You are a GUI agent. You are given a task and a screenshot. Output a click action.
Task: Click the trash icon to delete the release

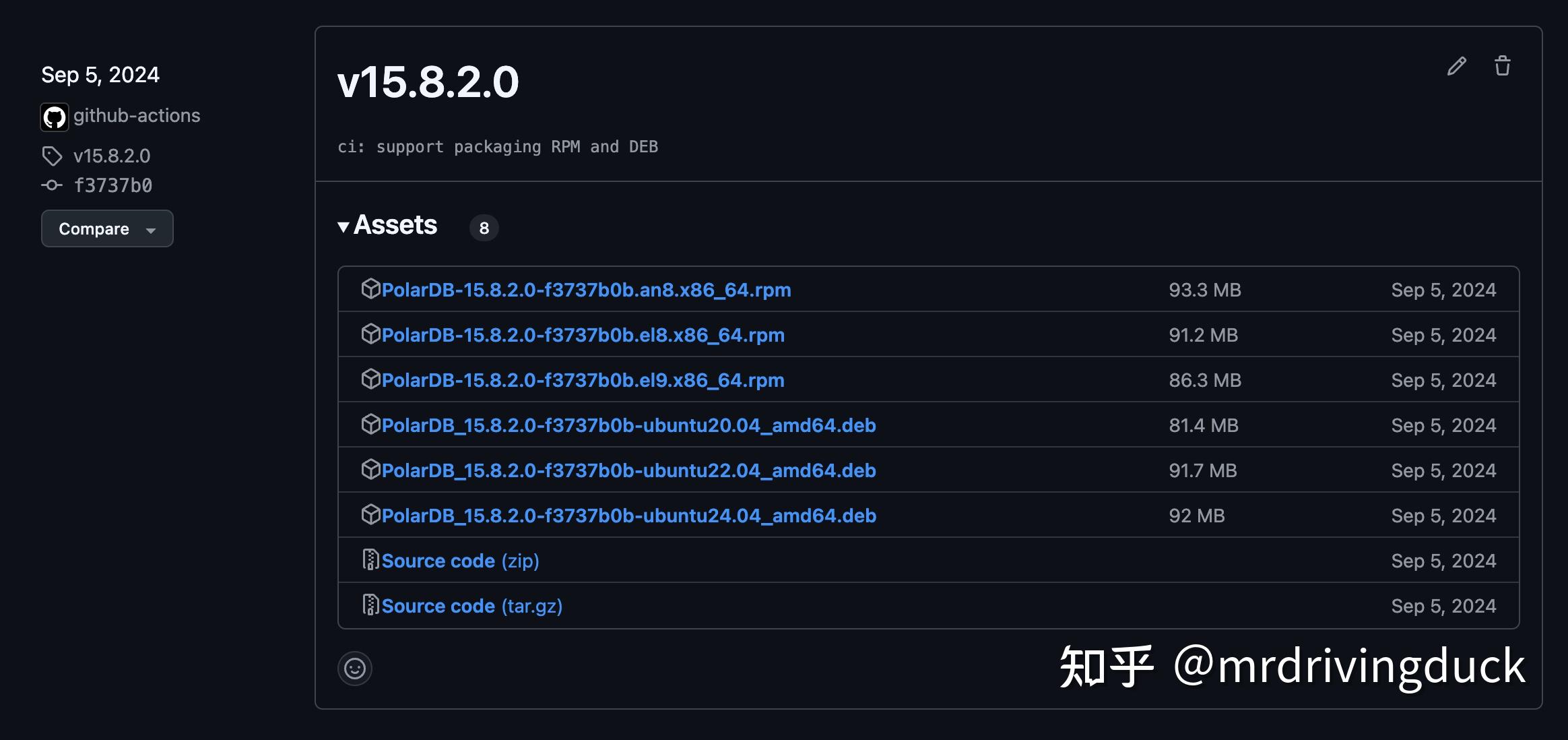[x=1503, y=65]
